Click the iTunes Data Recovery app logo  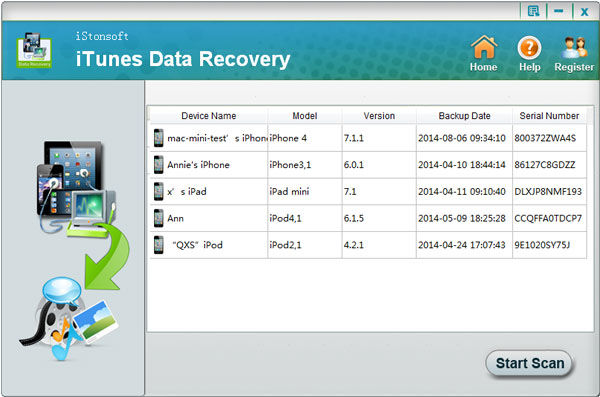pyautogui.click(x=34, y=50)
